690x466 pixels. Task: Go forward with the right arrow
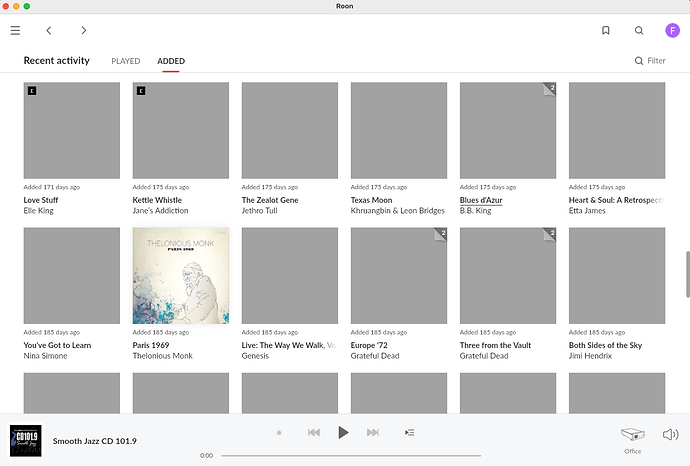(x=84, y=30)
